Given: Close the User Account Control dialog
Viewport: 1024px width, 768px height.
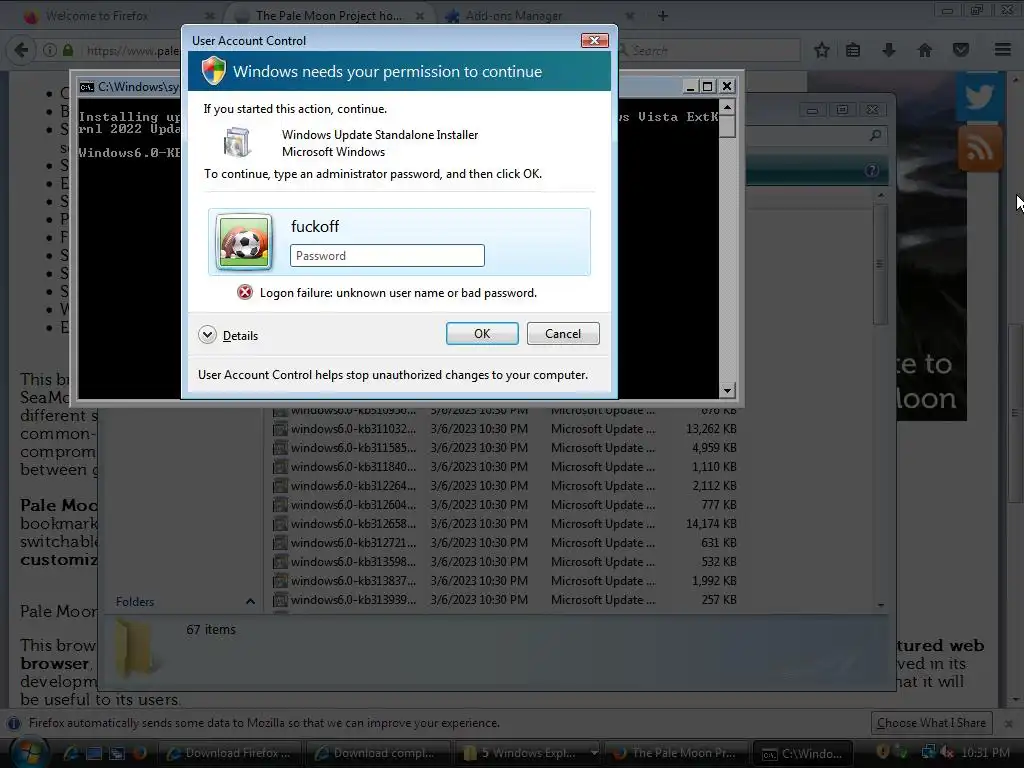Looking at the screenshot, I should [x=594, y=40].
